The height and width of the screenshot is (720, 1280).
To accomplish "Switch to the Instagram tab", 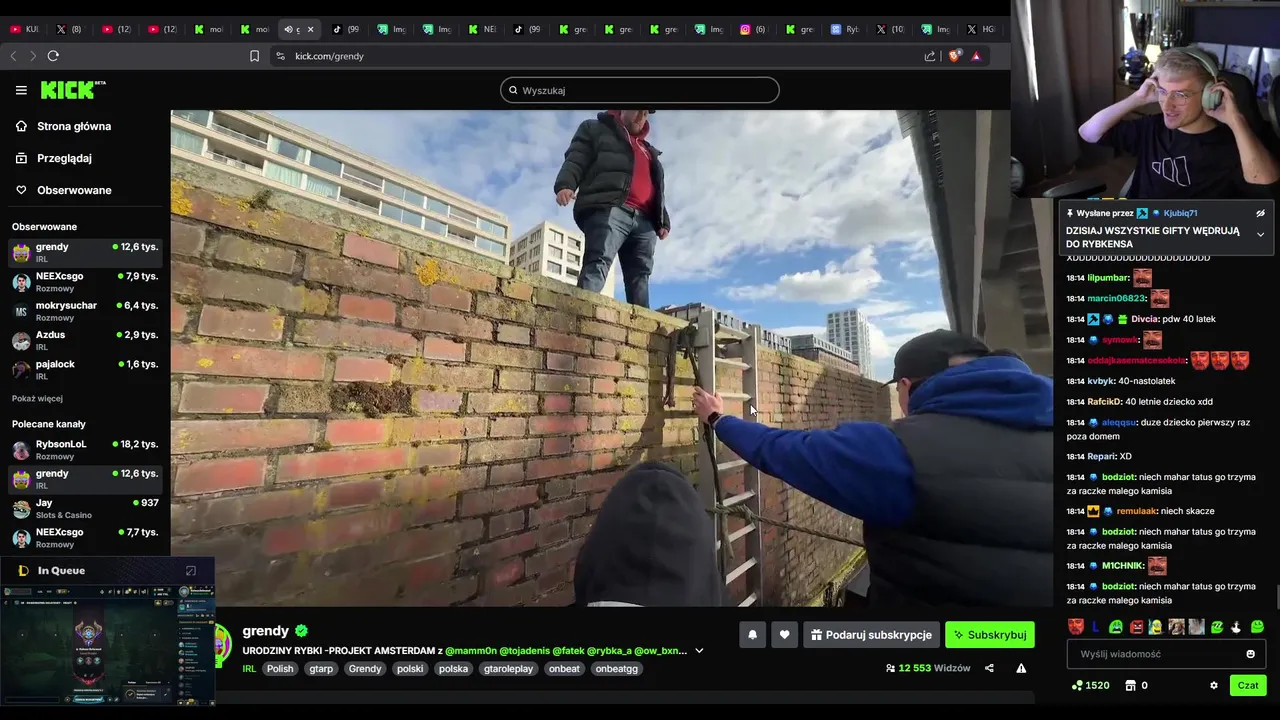I will click(752, 29).
